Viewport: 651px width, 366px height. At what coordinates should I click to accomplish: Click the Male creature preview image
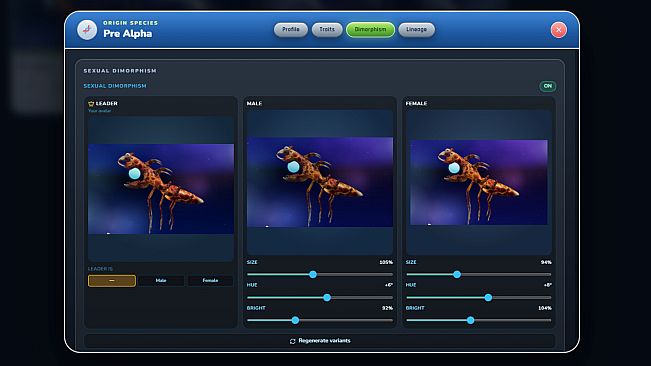pos(320,182)
